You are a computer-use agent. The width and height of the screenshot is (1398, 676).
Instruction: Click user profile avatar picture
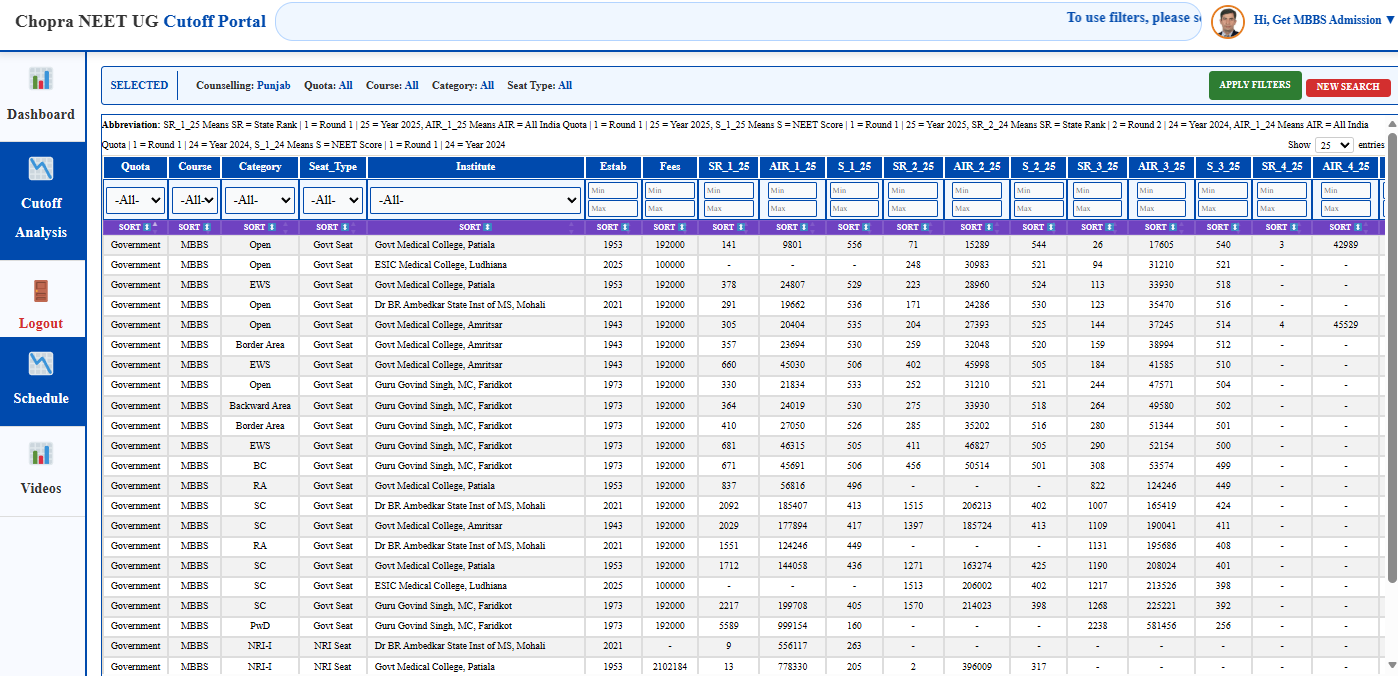[1227, 21]
